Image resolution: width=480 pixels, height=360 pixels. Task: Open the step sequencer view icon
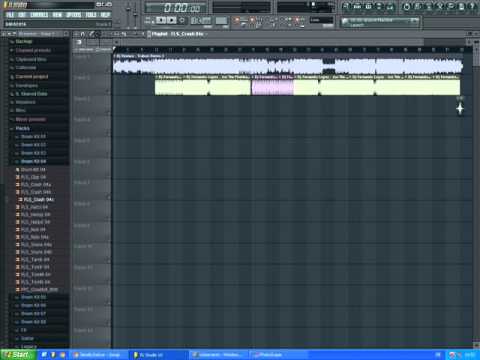pyautogui.click(x=357, y=6)
